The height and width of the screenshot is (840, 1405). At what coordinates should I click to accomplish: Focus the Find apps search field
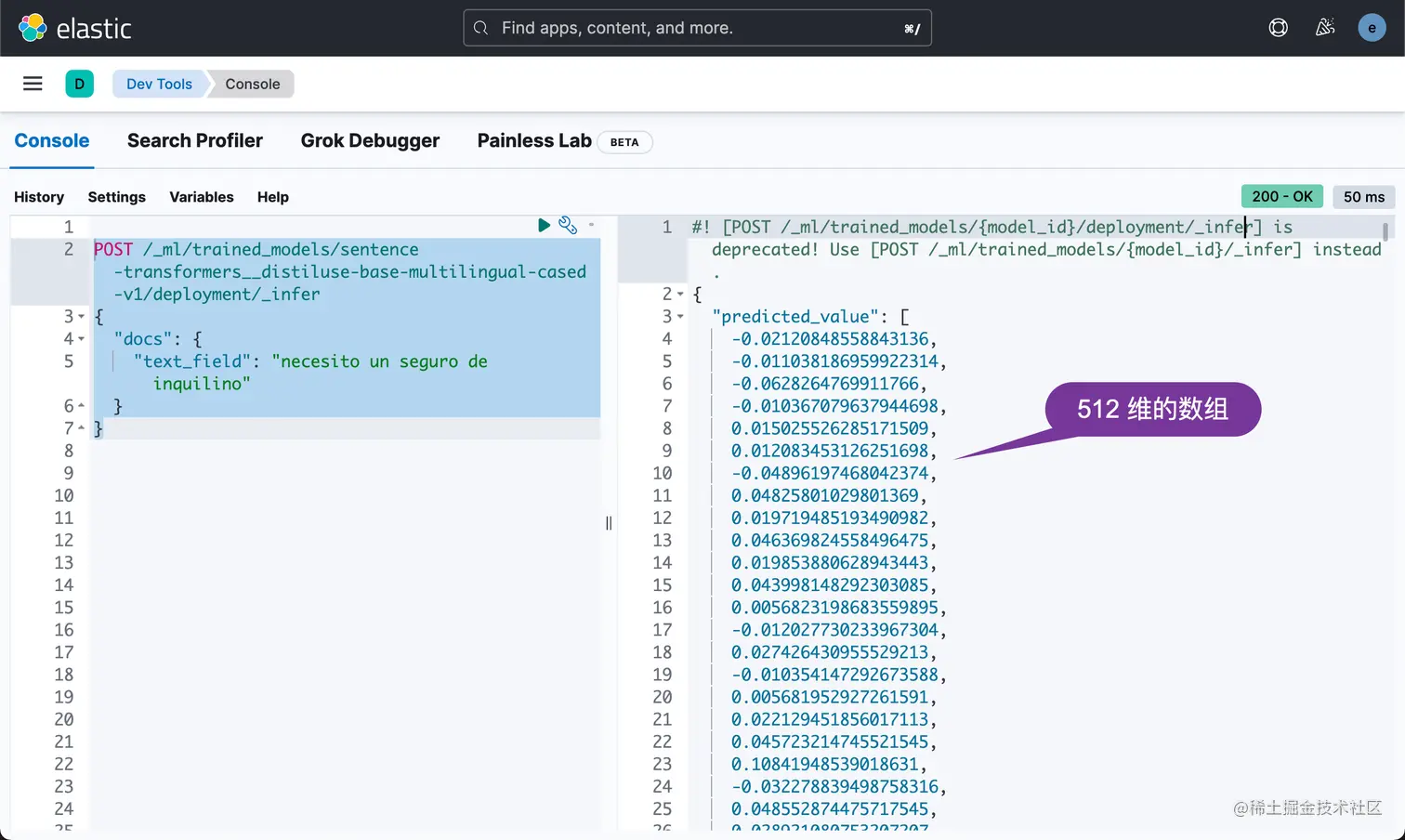[697, 28]
